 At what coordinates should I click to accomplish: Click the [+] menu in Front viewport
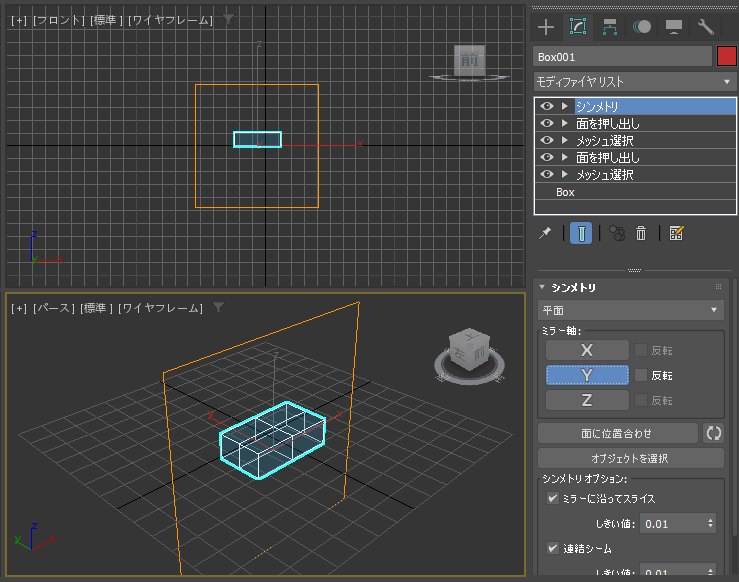[x=19, y=20]
